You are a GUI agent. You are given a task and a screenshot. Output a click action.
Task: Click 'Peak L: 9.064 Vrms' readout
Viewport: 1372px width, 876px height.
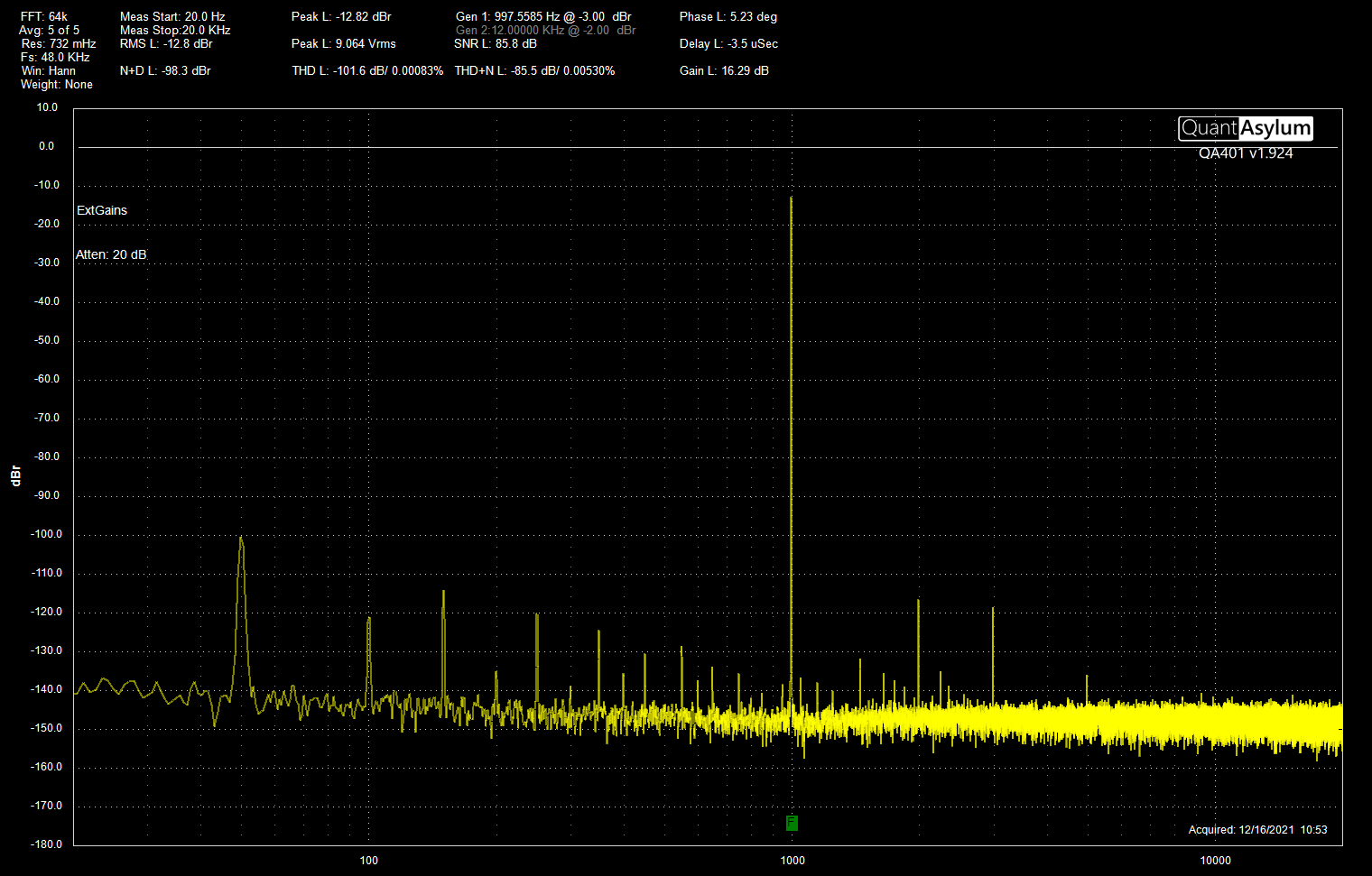(x=344, y=43)
